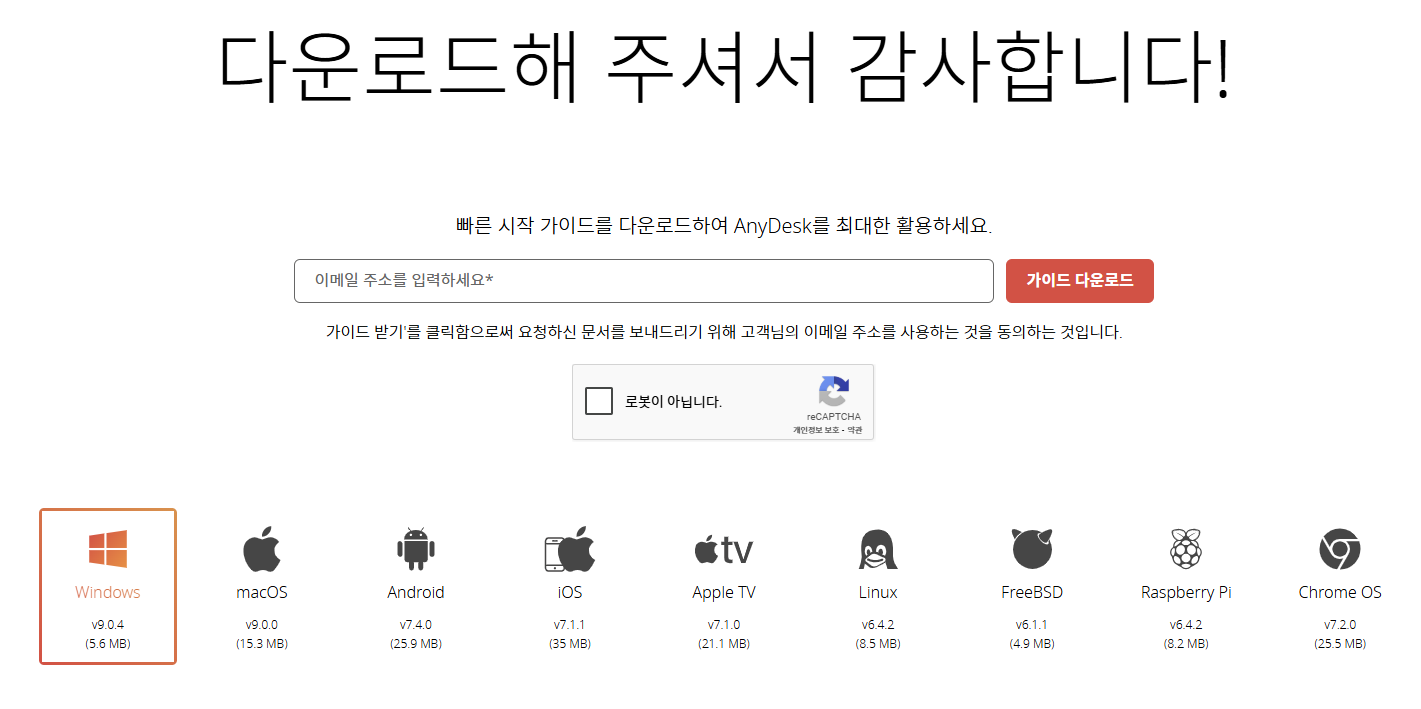Click the FreeBSD label text
Viewport: 1421px width, 709px height.
[1032, 592]
